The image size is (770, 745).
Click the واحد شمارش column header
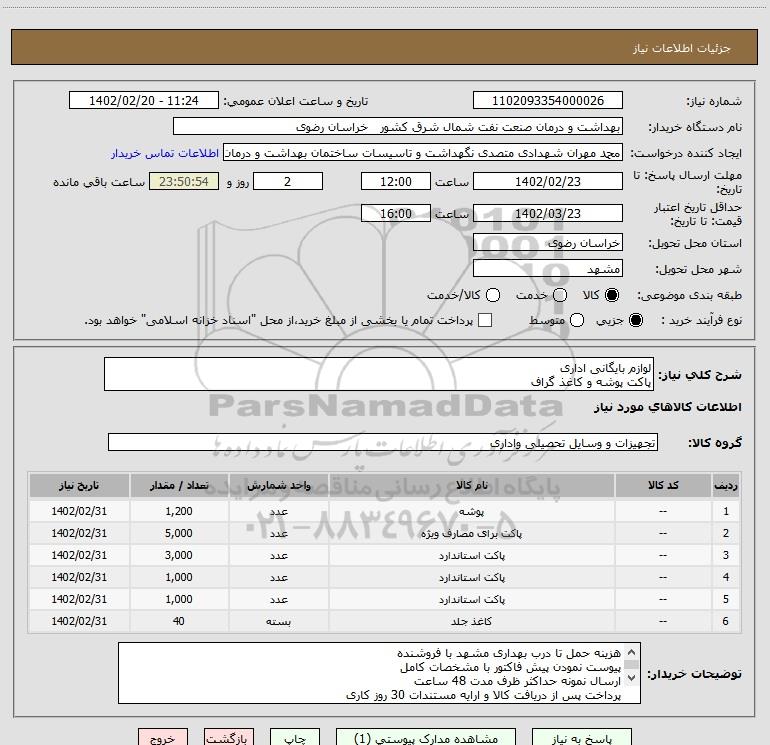coord(278,486)
